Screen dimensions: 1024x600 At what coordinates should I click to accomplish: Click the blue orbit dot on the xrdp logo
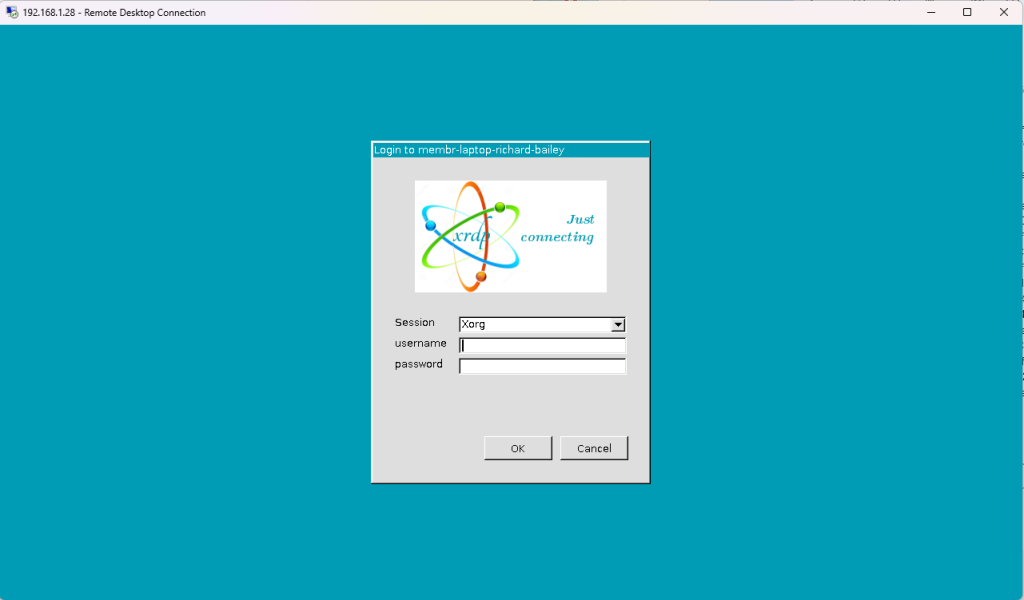tap(430, 226)
